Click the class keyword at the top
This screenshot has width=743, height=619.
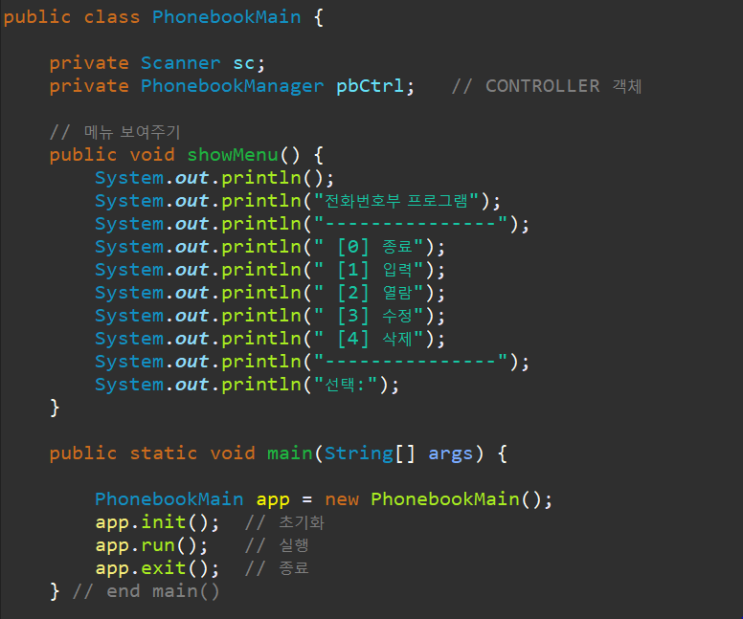(x=112, y=18)
